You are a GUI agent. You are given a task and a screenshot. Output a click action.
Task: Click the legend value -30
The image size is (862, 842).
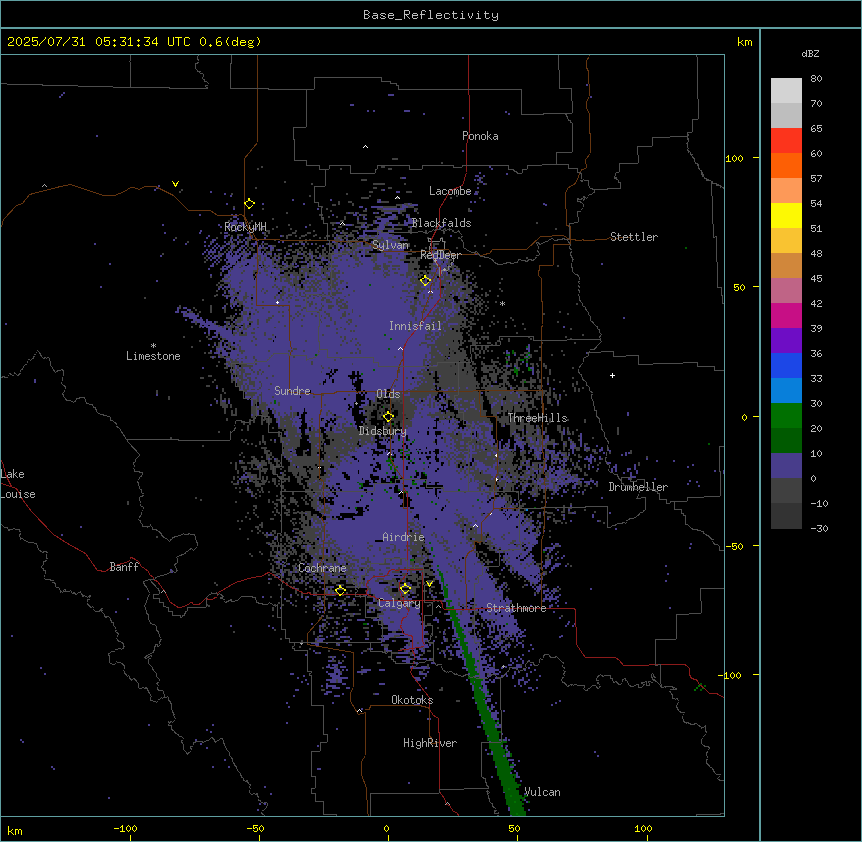tap(819, 529)
